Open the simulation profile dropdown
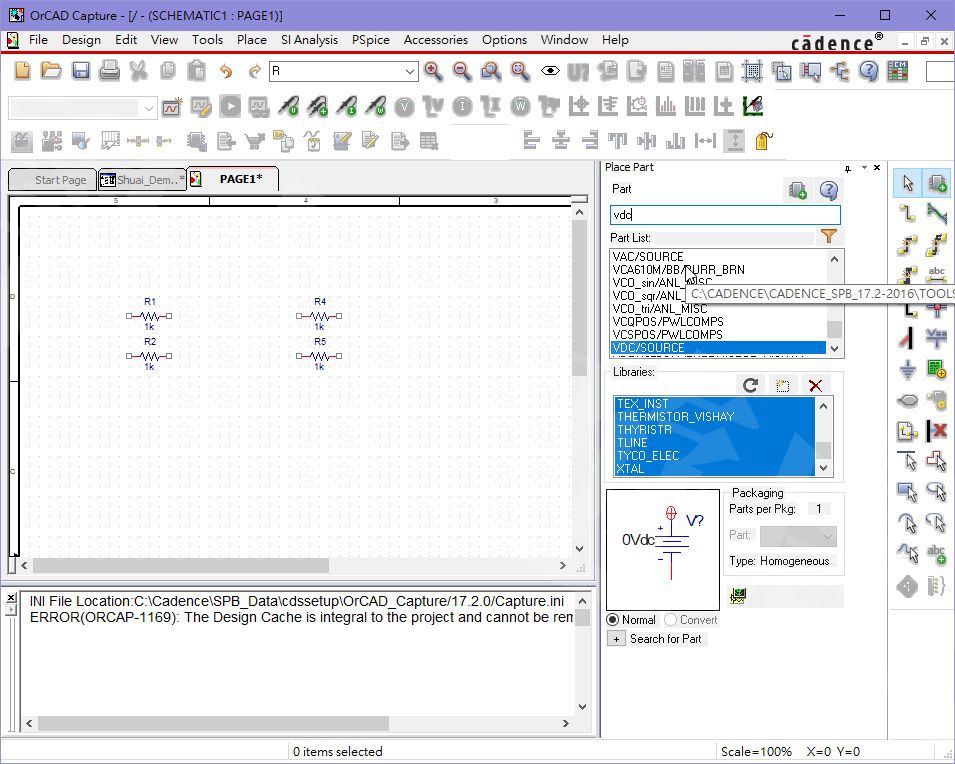The width and height of the screenshot is (955, 764). coord(149,108)
